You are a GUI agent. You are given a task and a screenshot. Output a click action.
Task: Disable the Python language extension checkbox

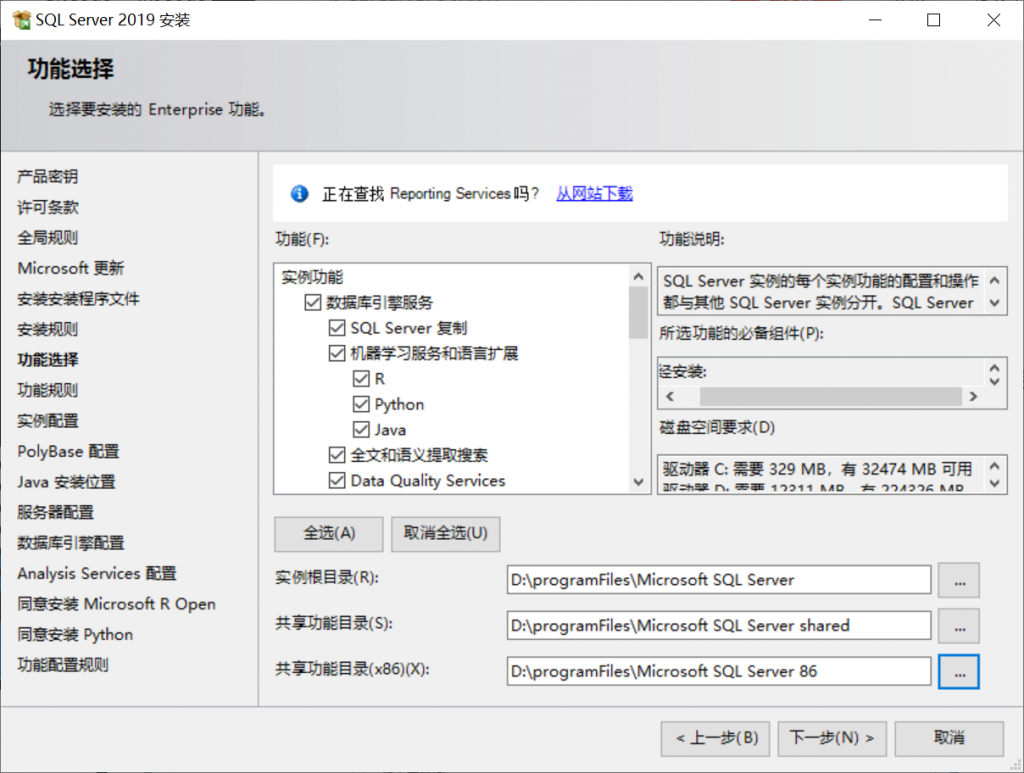(361, 404)
